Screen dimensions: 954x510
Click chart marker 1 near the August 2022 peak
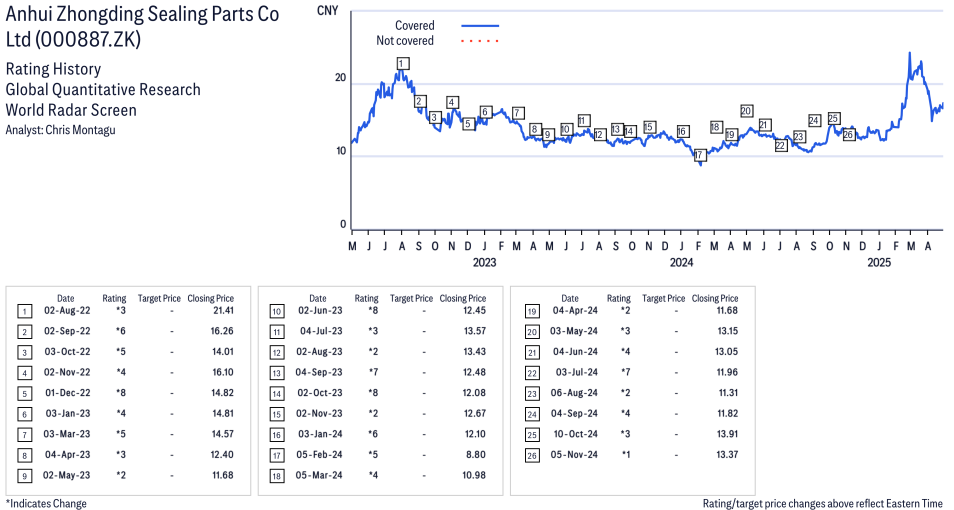(402, 63)
